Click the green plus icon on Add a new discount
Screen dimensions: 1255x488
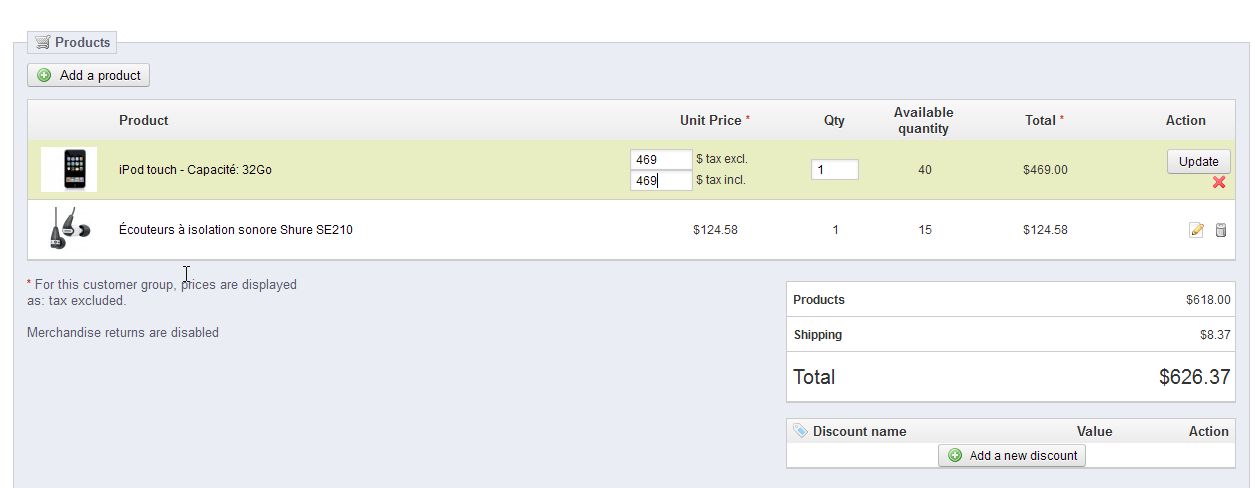pyautogui.click(x=955, y=455)
